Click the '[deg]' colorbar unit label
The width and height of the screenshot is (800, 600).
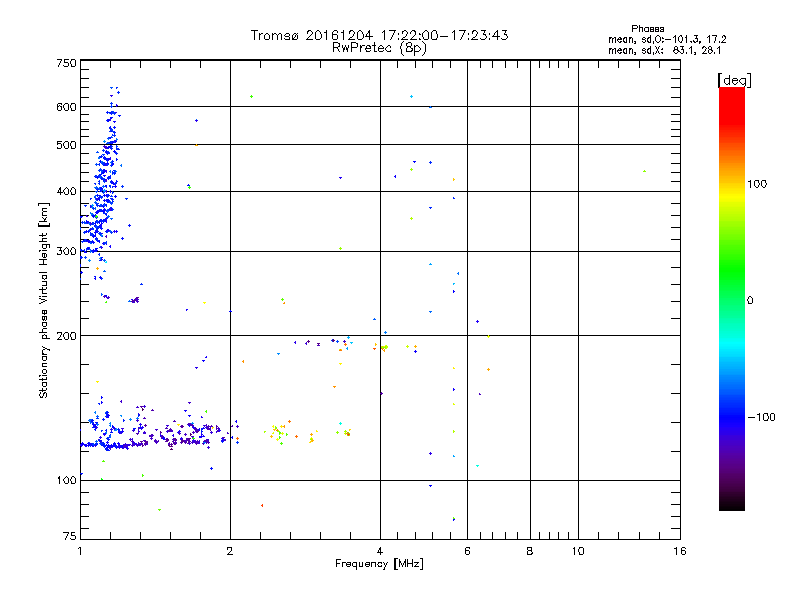tap(734, 80)
